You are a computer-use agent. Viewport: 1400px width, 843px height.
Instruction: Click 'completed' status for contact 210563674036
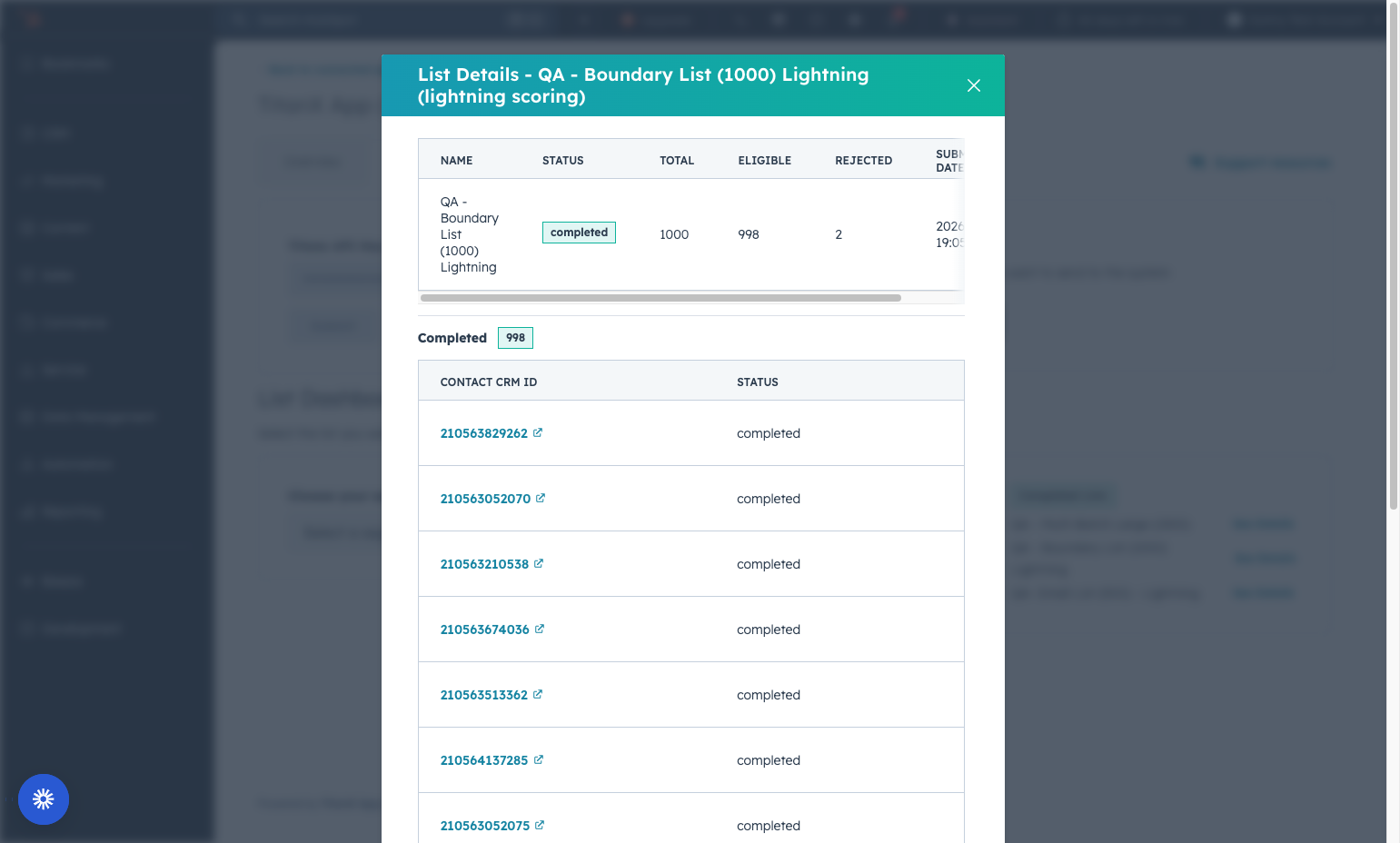tap(769, 630)
